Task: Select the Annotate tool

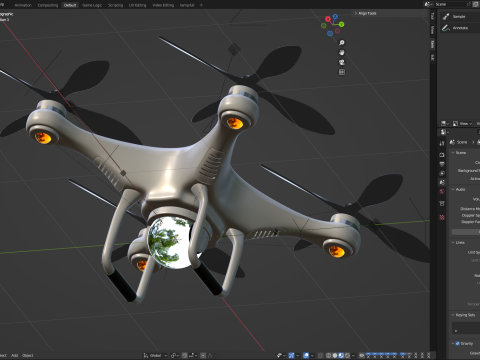Action: pyautogui.click(x=460, y=28)
